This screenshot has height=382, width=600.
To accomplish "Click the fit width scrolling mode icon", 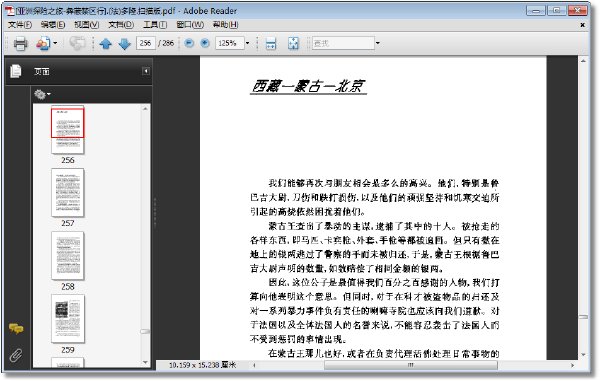I will click(x=271, y=43).
